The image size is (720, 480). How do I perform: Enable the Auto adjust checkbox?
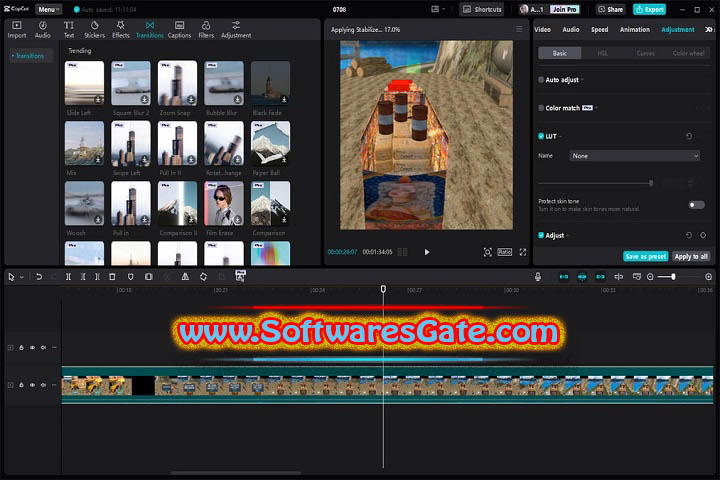[541, 79]
